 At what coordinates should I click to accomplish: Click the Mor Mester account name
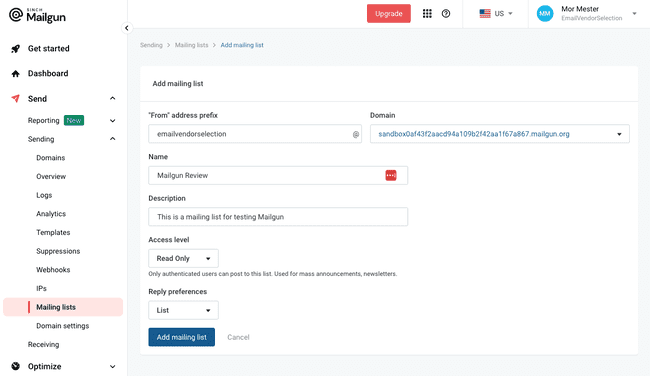pos(580,9)
